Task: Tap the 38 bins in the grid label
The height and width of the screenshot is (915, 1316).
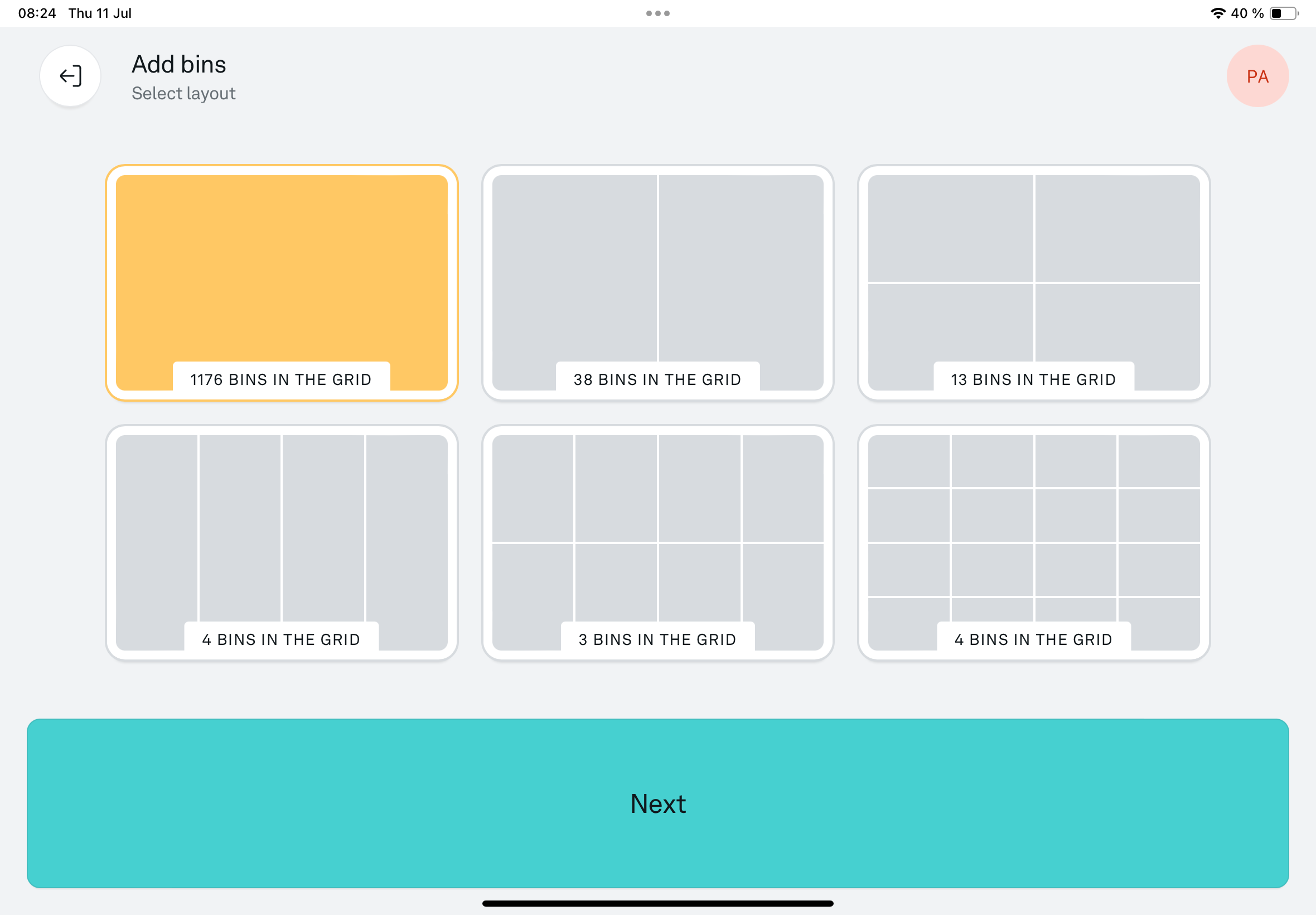Action: [x=657, y=379]
